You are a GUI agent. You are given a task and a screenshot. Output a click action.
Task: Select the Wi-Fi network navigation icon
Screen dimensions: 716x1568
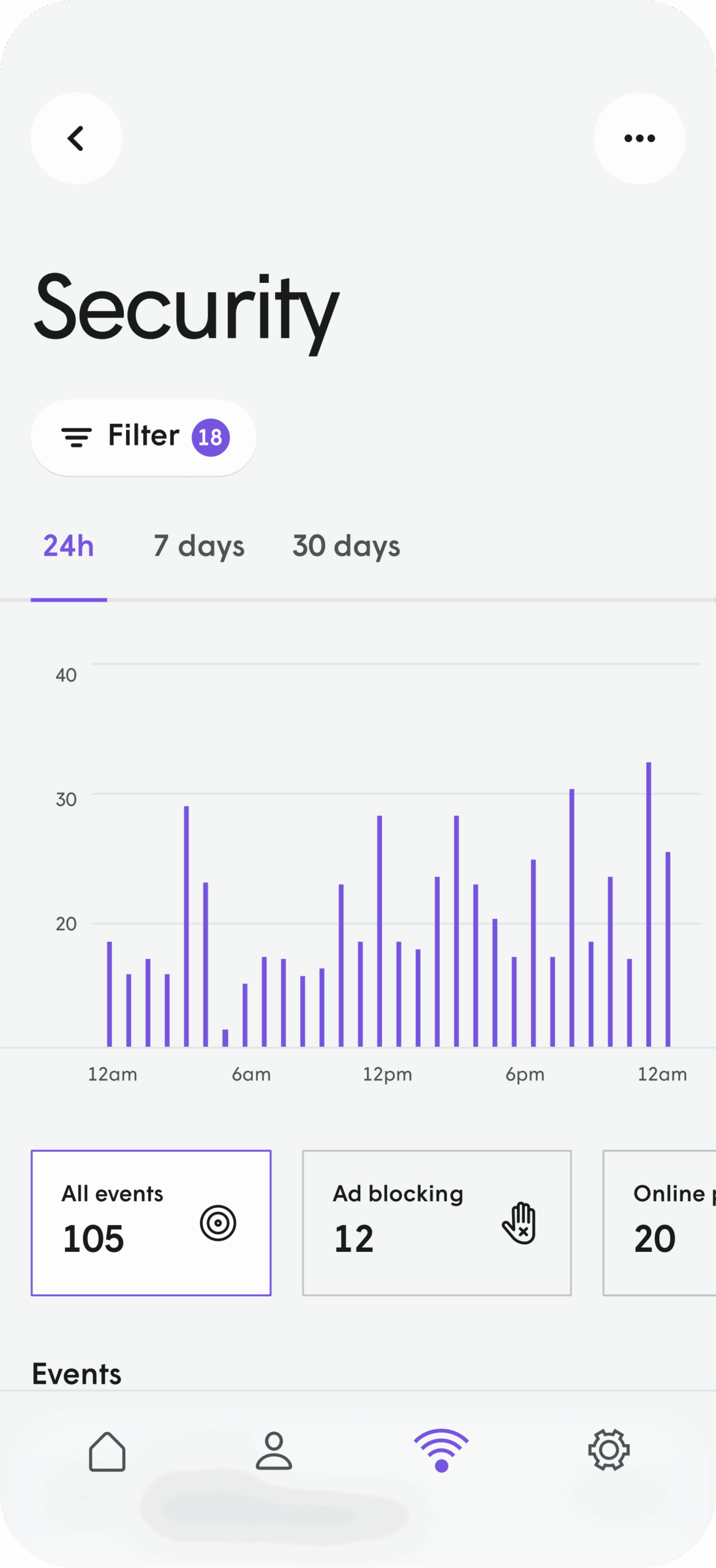441,1450
